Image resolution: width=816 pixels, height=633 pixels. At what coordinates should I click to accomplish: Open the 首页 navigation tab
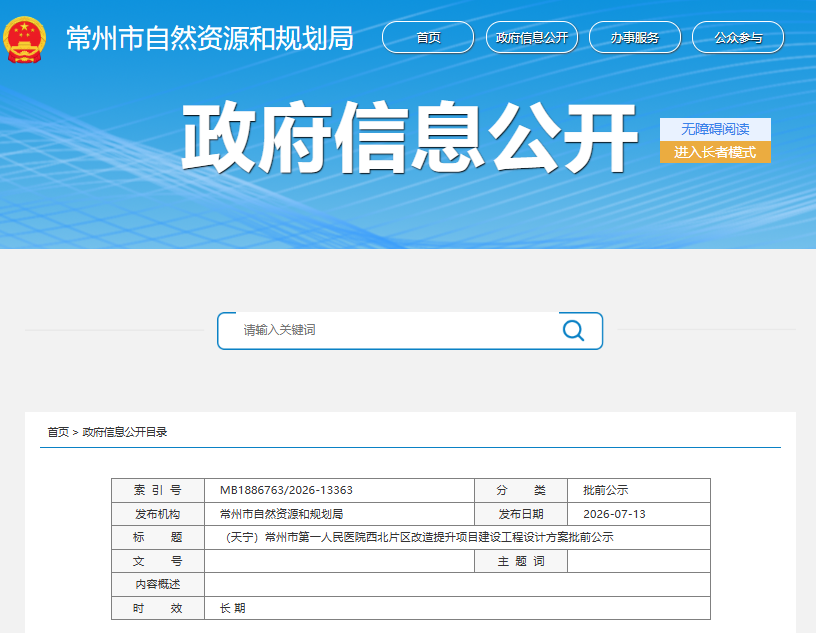tap(428, 37)
